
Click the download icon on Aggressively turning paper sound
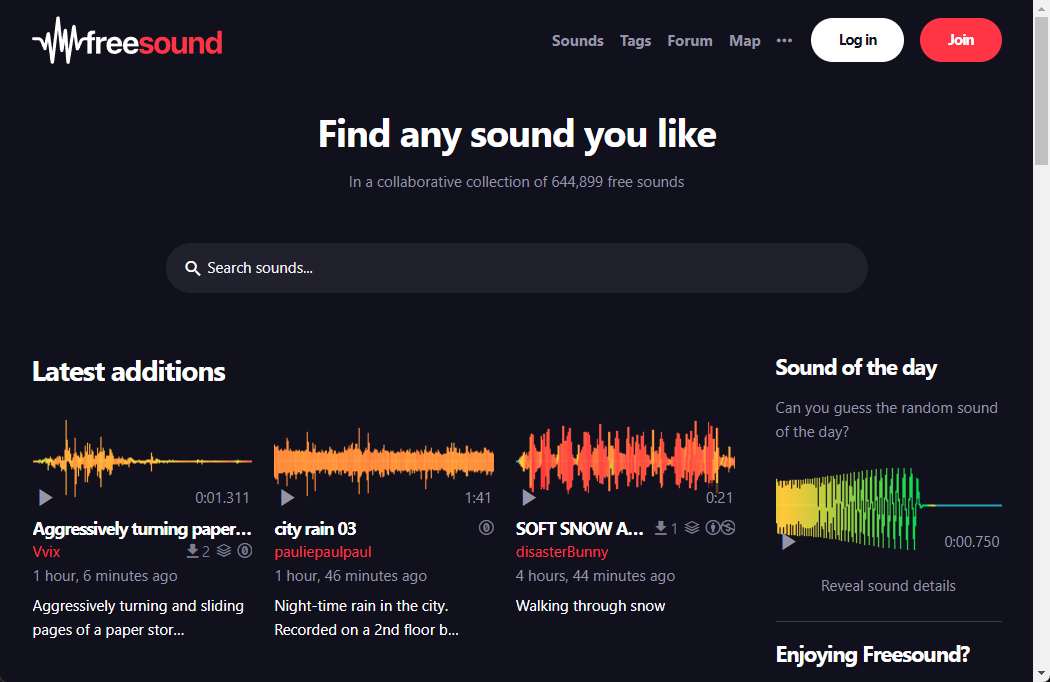[193, 551]
